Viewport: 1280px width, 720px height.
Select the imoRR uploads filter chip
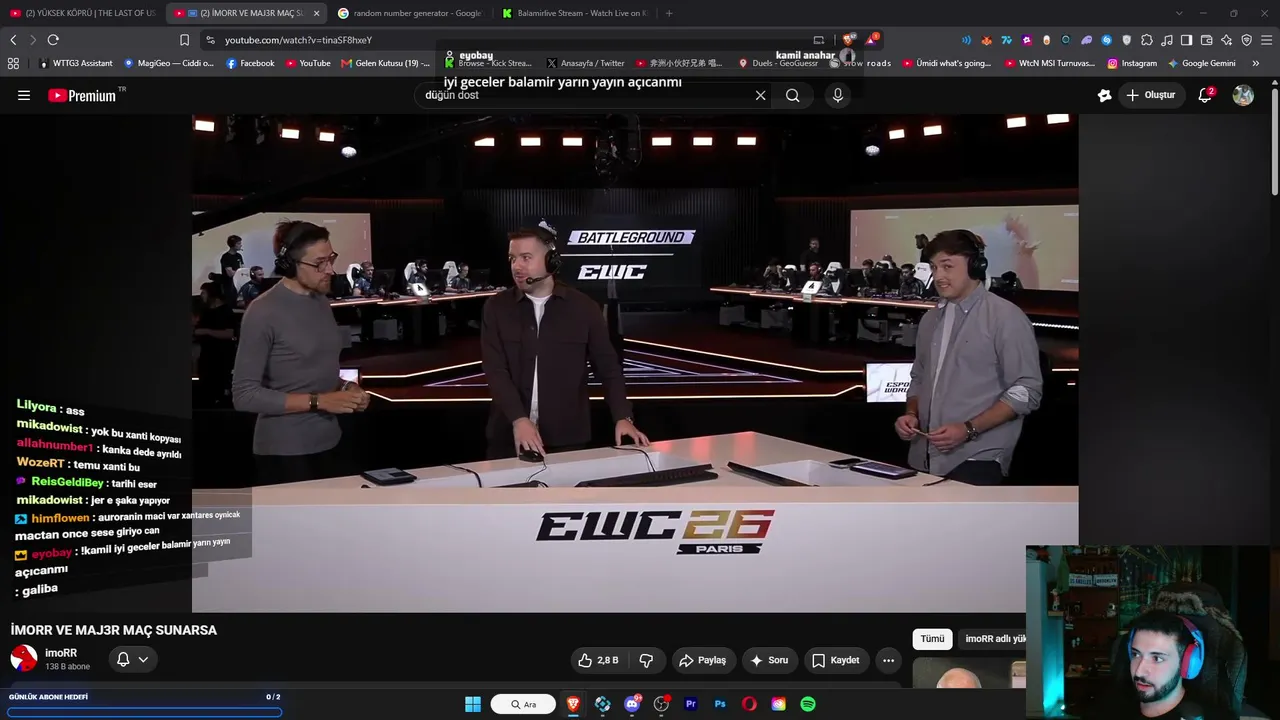point(994,639)
